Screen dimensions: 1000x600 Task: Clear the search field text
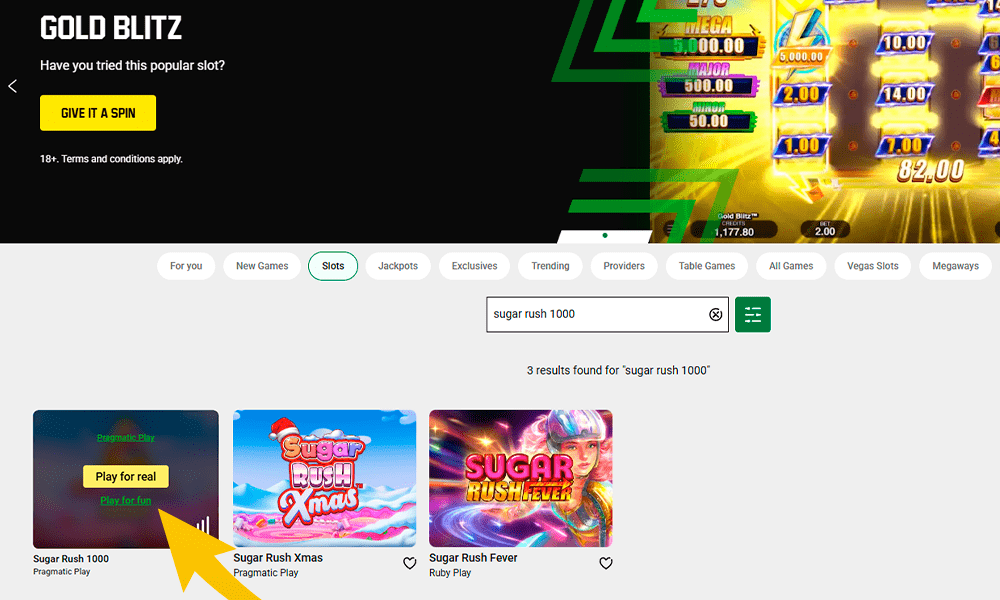715,314
